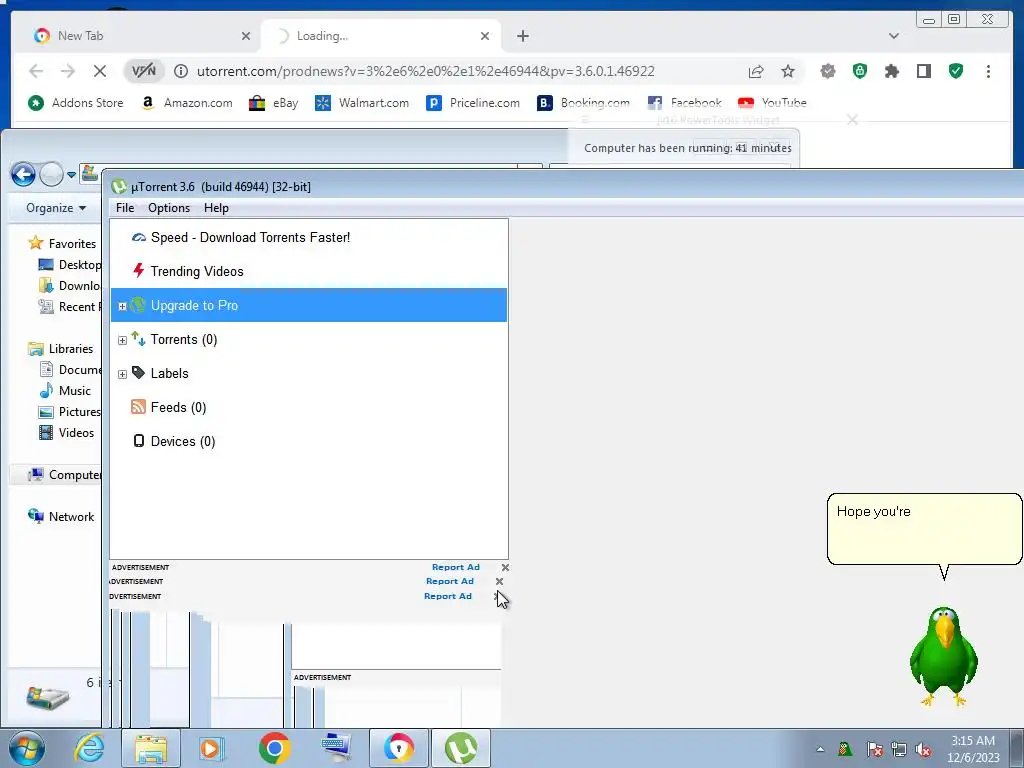Open the Amazon.com bookmark

(187, 103)
